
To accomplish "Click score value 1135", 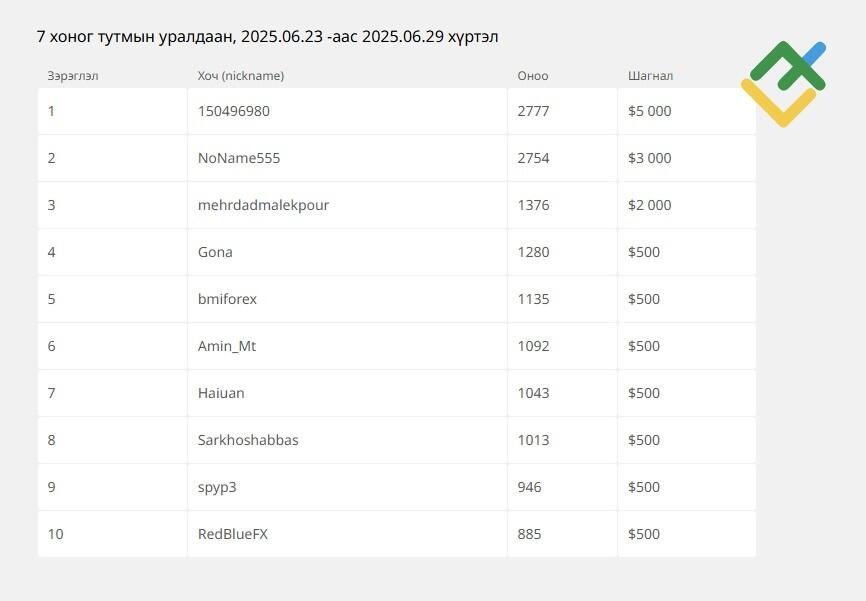I will pyautogui.click(x=533, y=299).
